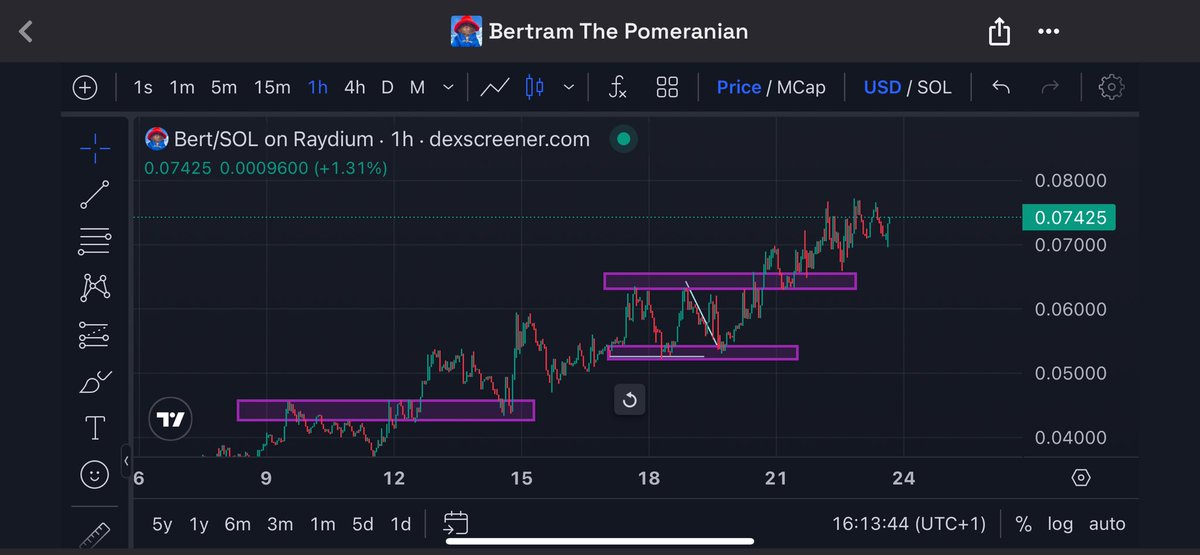Tap the share icon in header
This screenshot has height=555, width=1200.
tap(999, 31)
